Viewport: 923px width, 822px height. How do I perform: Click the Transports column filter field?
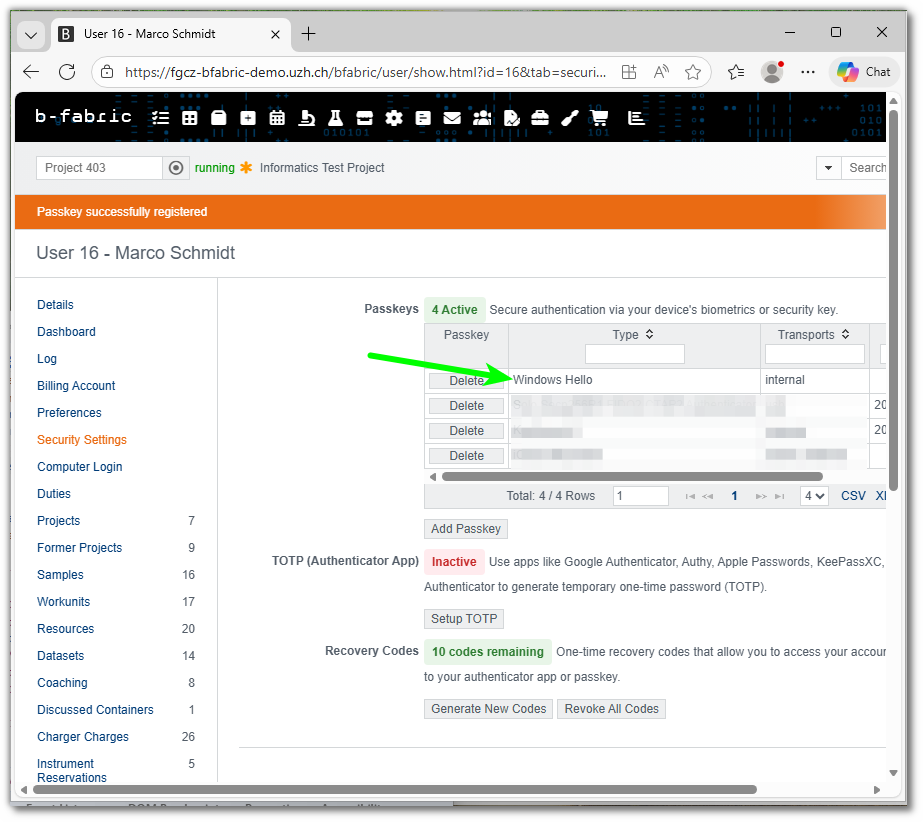tap(815, 354)
